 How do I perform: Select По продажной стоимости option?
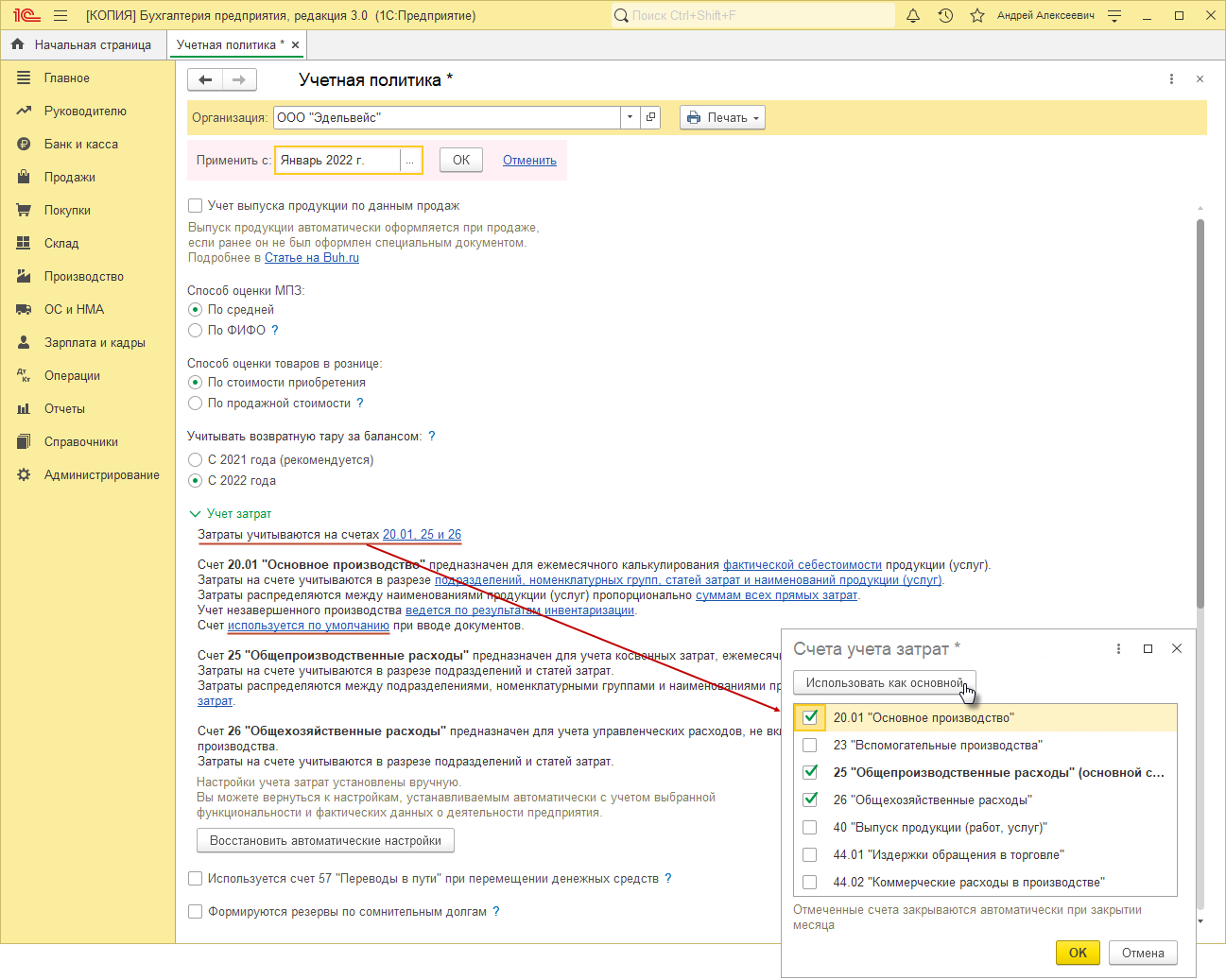coord(195,403)
